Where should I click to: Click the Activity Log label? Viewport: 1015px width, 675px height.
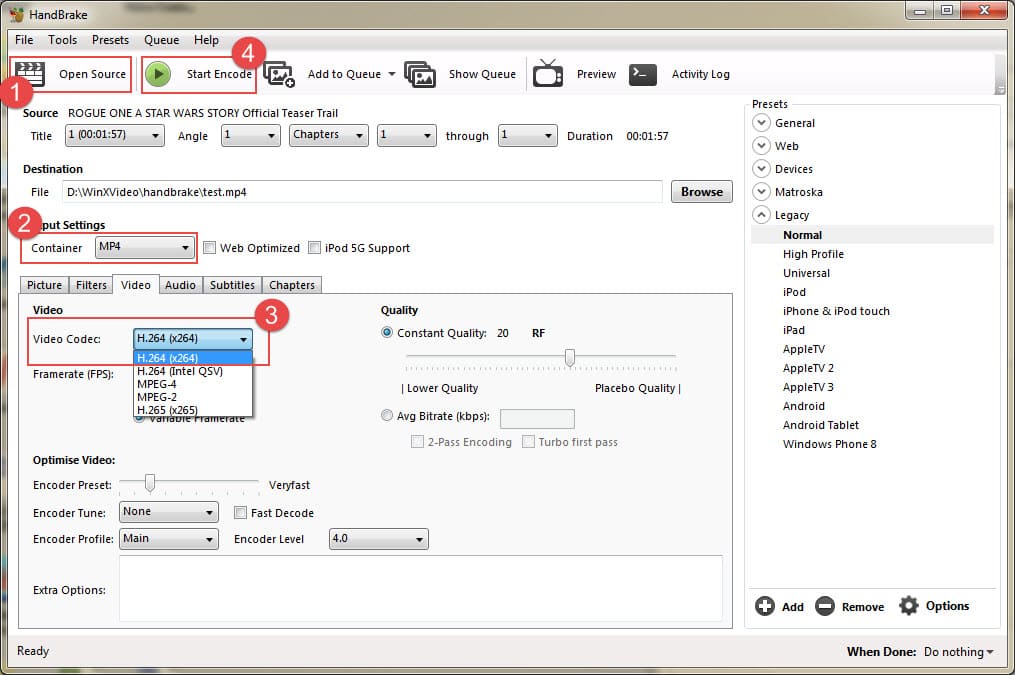(x=700, y=74)
